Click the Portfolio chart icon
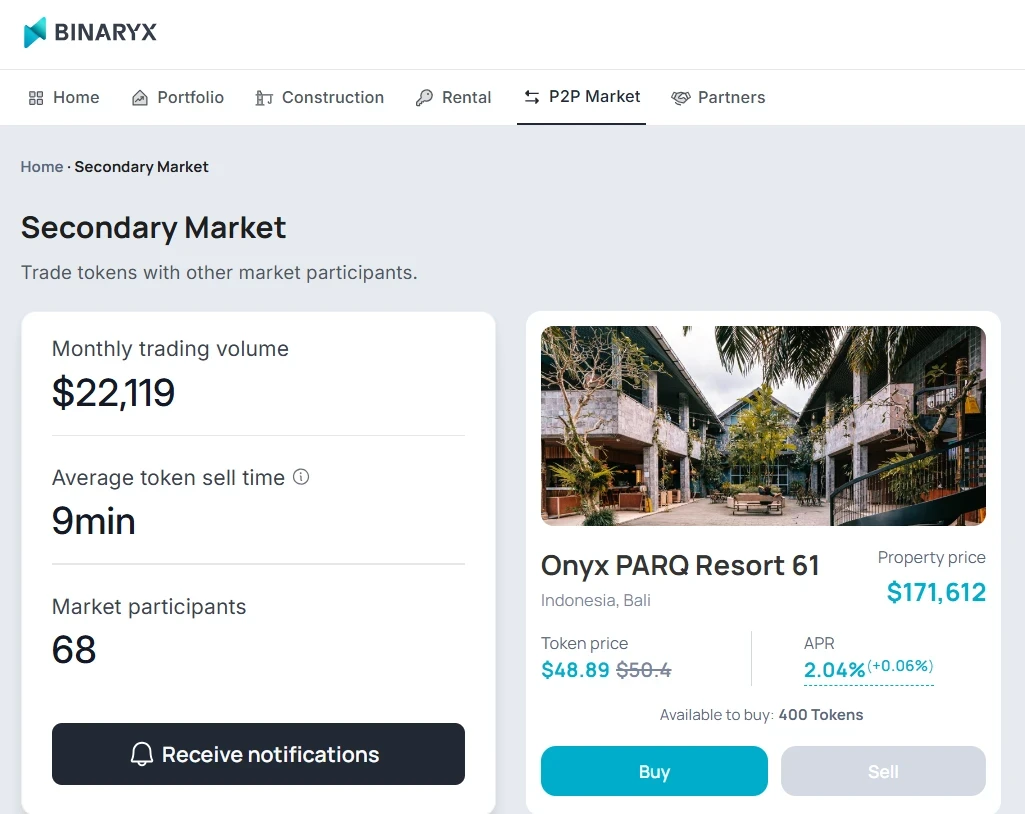The image size is (1025, 814). coord(140,98)
